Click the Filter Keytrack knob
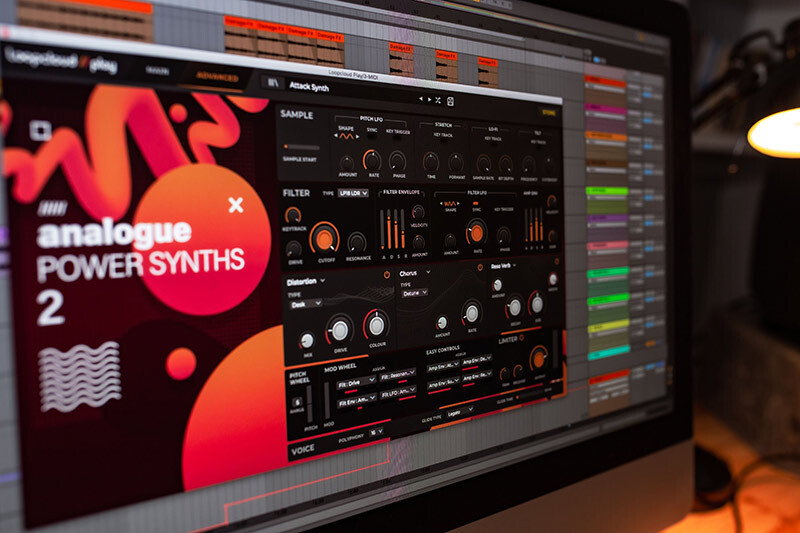Image resolution: width=800 pixels, height=533 pixels. [293, 216]
